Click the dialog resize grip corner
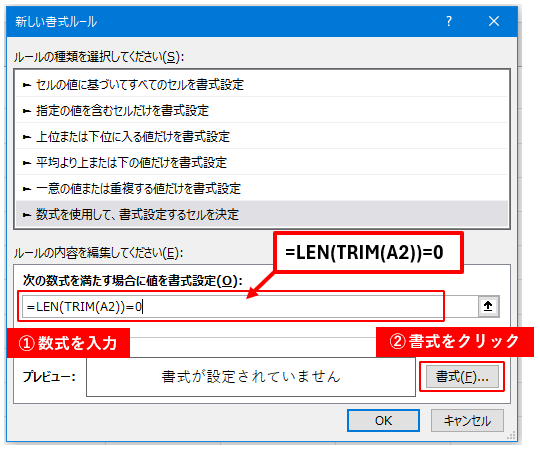540x452 pixels. pyautogui.click(x=511, y=435)
